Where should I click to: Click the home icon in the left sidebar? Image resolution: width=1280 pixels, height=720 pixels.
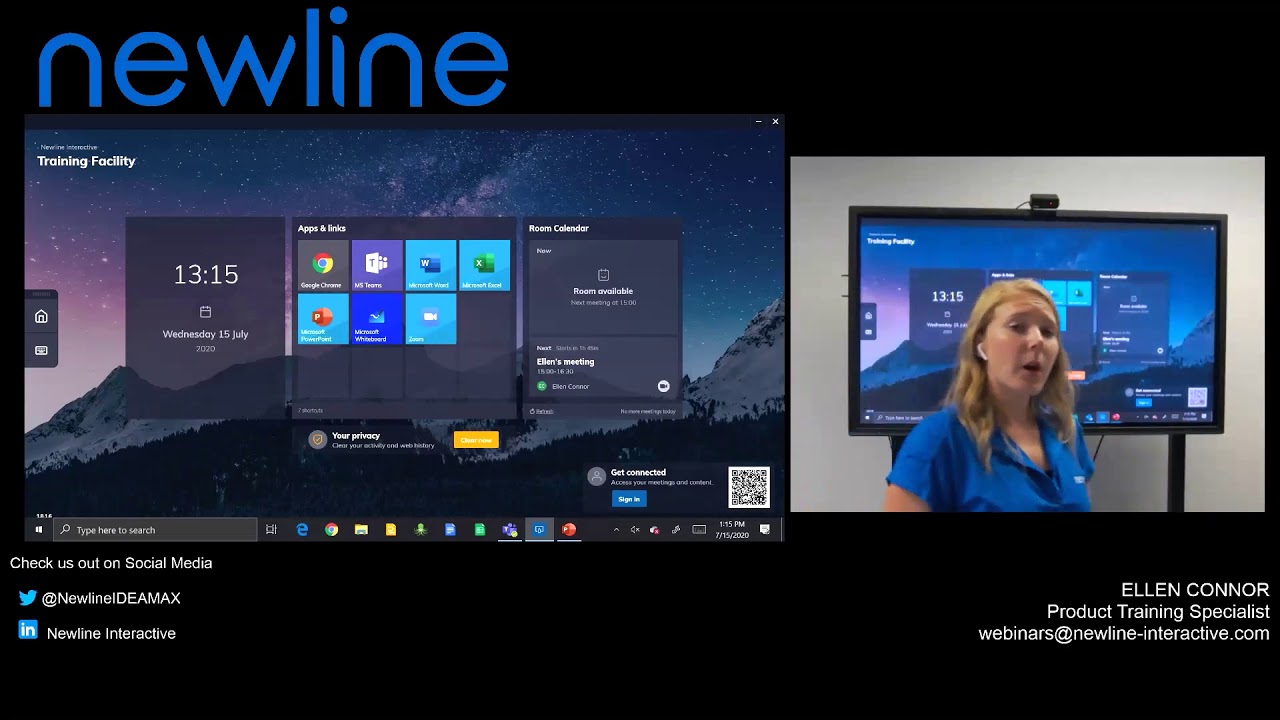click(41, 317)
